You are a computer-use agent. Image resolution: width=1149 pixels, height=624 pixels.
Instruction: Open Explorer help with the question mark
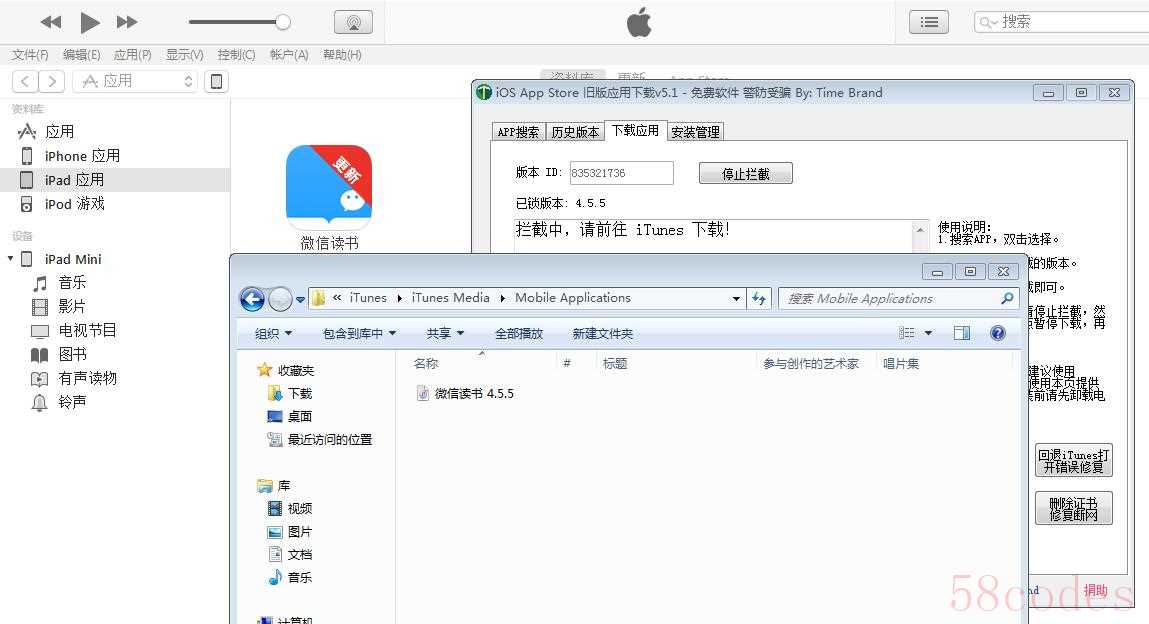pyautogui.click(x=997, y=333)
